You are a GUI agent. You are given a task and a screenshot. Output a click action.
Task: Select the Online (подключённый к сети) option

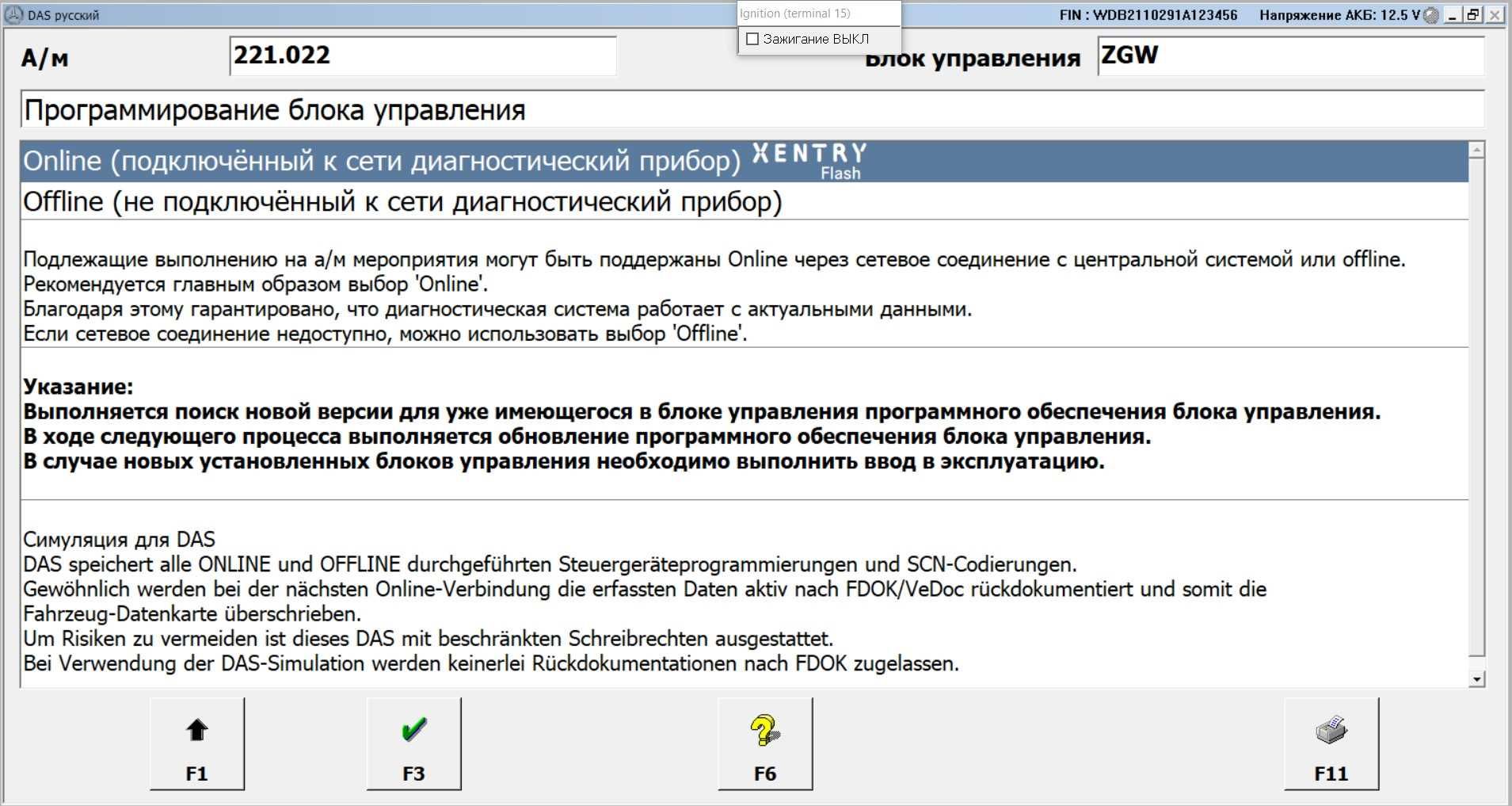pos(745,162)
